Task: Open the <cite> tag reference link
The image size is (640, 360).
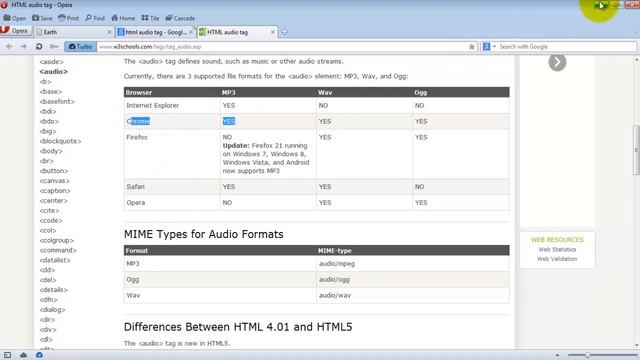Action: [49, 210]
